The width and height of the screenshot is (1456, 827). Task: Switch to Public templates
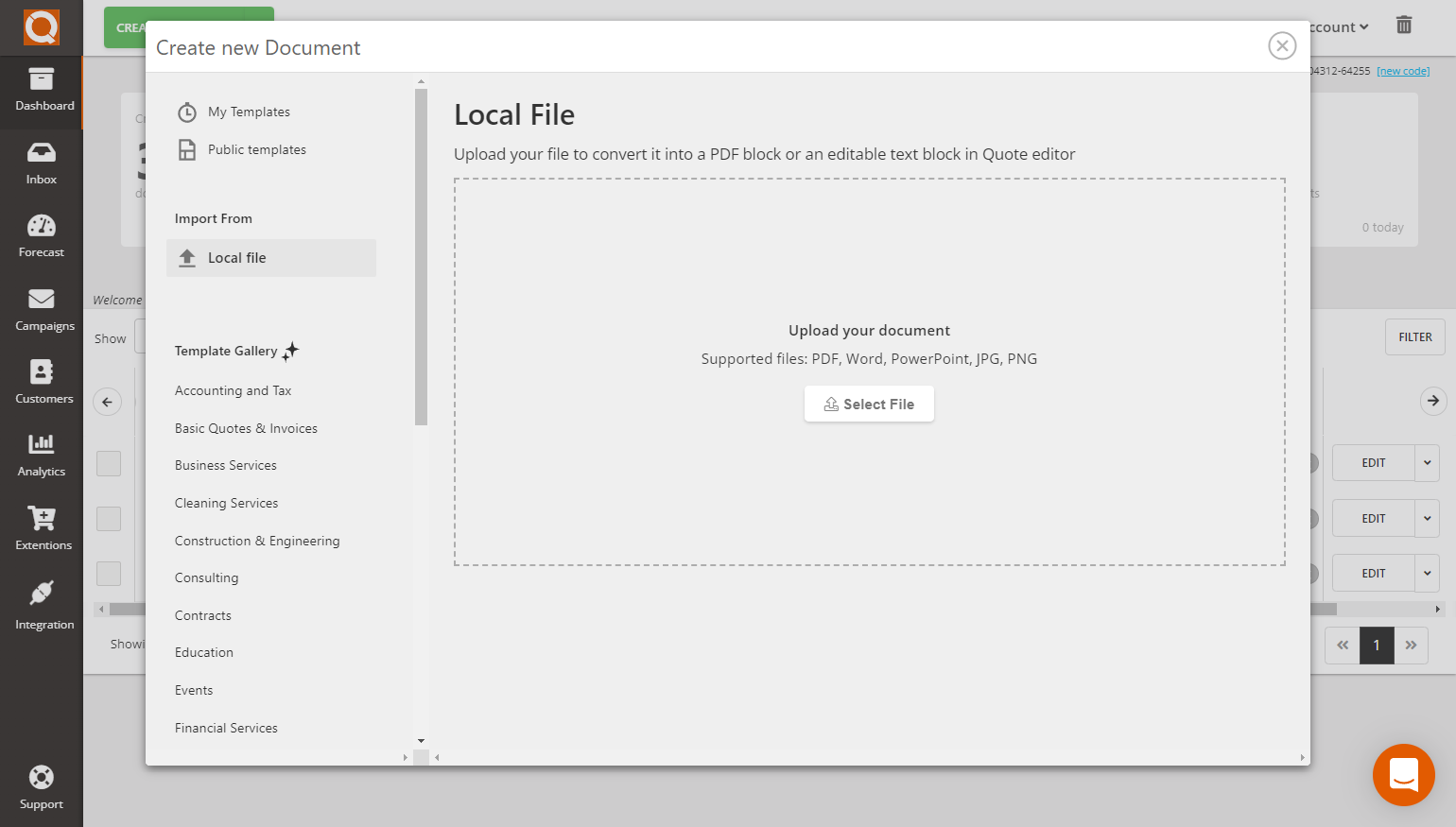[x=257, y=149]
